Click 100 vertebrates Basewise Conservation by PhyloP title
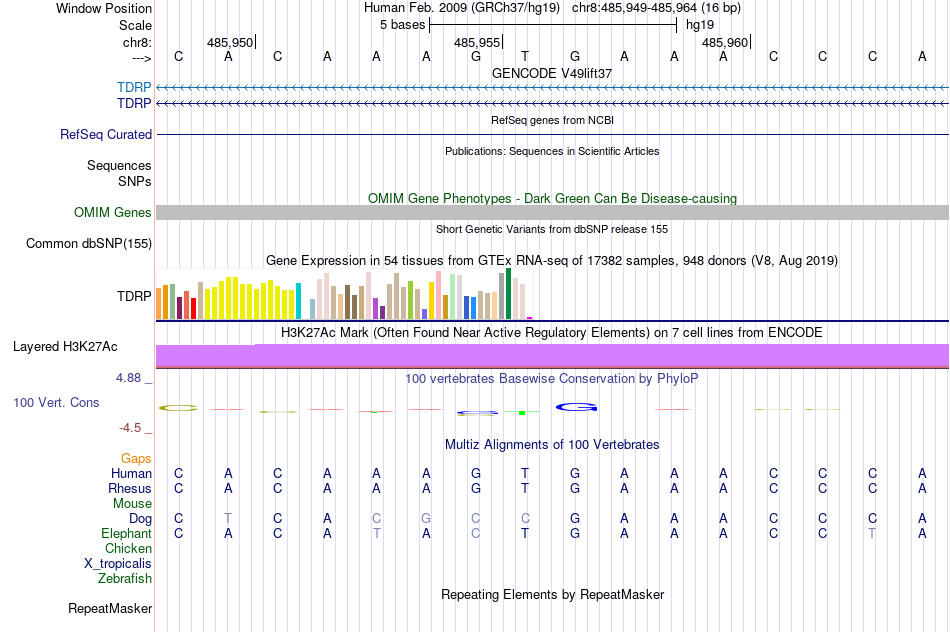This screenshot has height=632, width=950. tap(552, 379)
